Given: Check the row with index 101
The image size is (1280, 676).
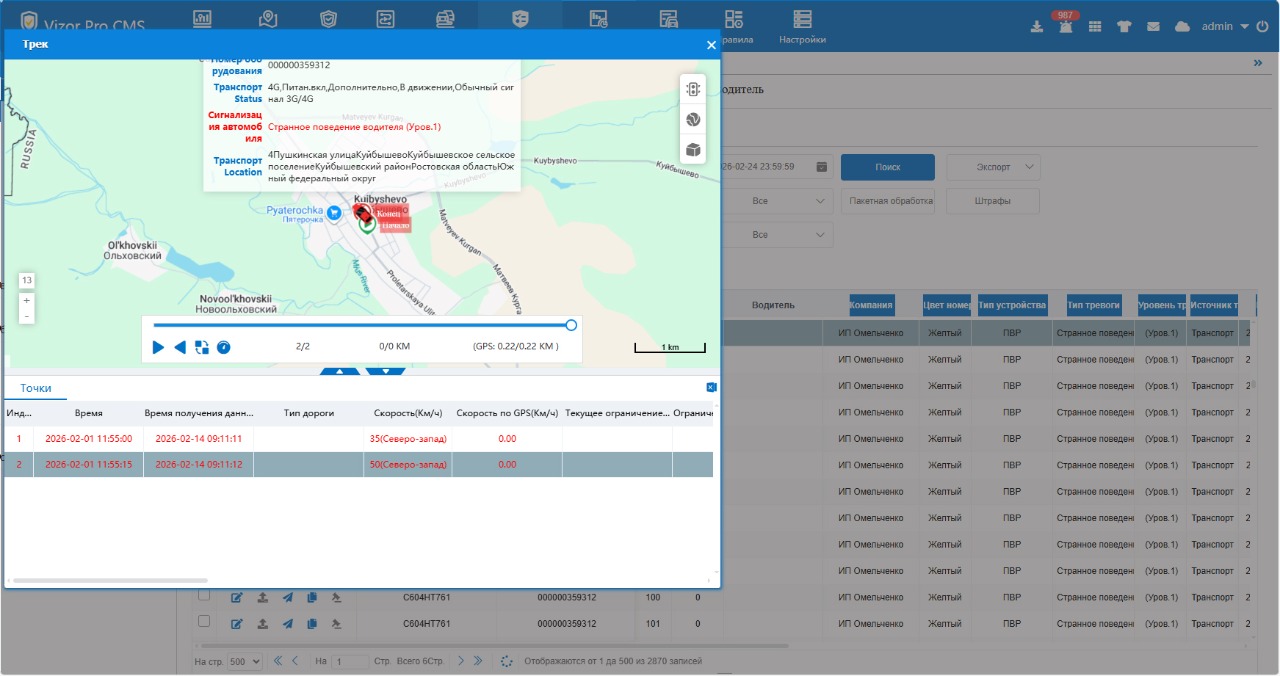Looking at the screenshot, I should coord(204,622).
